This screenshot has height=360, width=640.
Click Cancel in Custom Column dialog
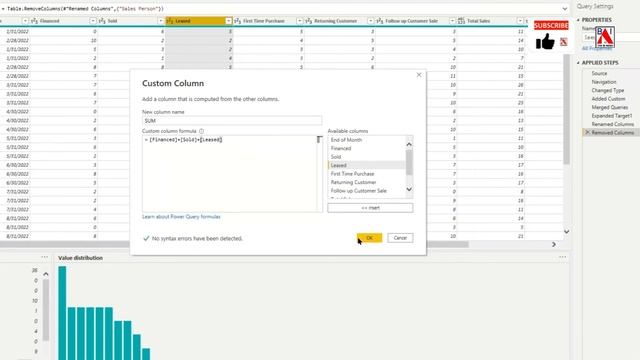400,238
